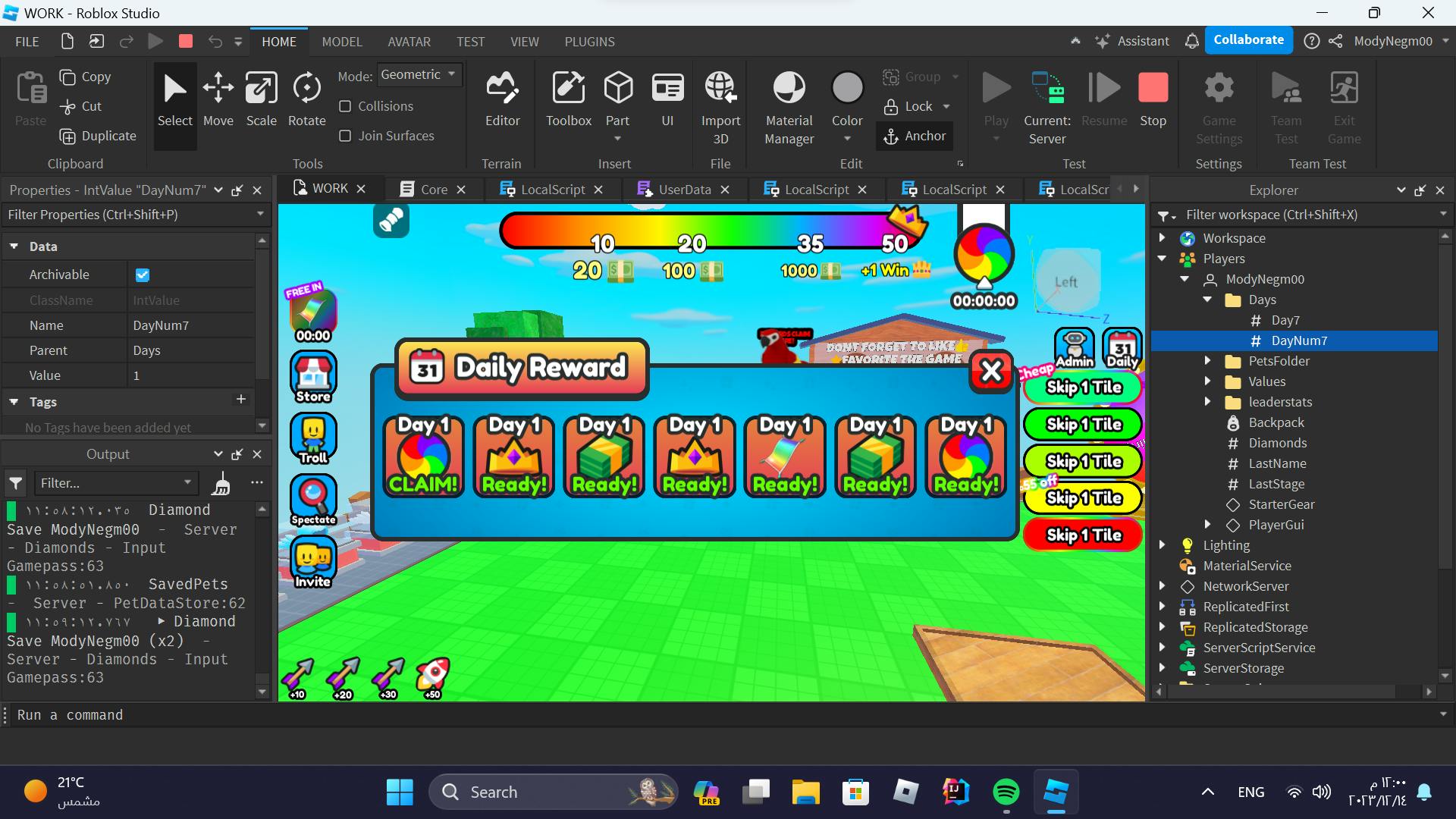Clear the Output panel with the broom icon

(221, 483)
